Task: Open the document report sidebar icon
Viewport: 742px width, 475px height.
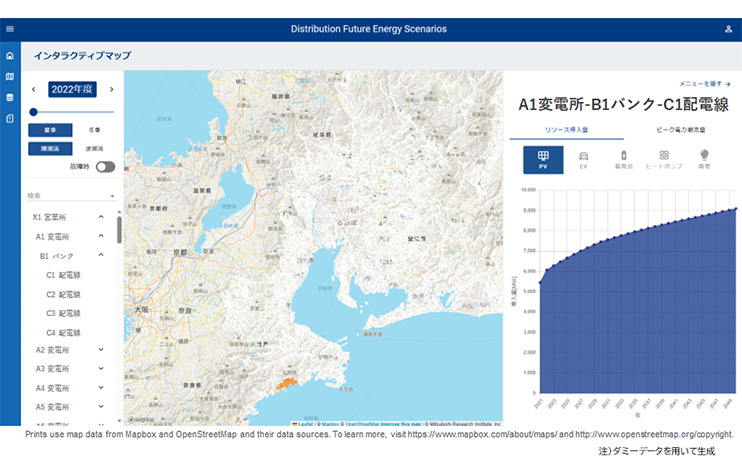Action: [10, 118]
